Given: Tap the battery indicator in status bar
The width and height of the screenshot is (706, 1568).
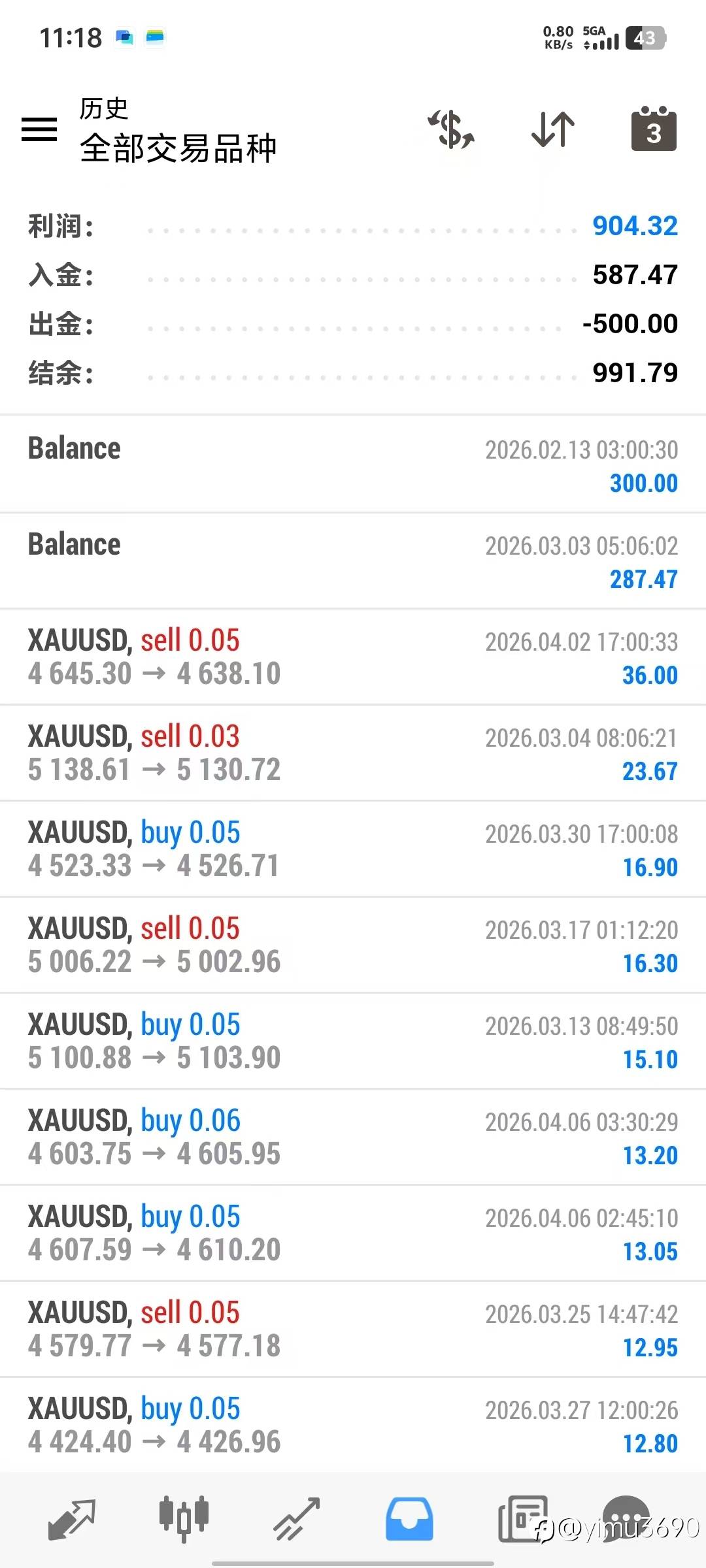Looking at the screenshot, I should [x=645, y=38].
